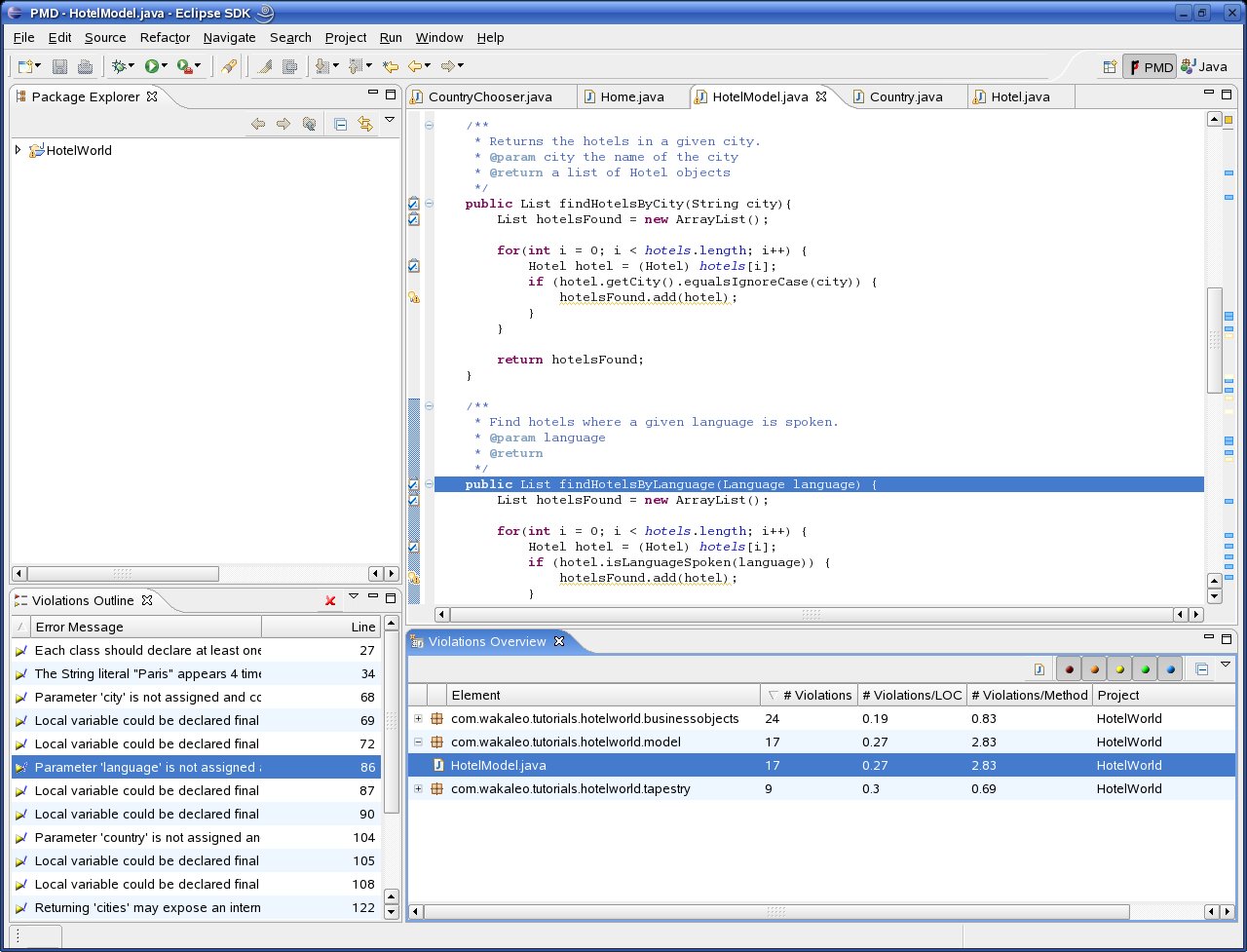This screenshot has height=952, width=1247.
Task: Click the Save disk icon in toolbar
Action: (x=60, y=66)
